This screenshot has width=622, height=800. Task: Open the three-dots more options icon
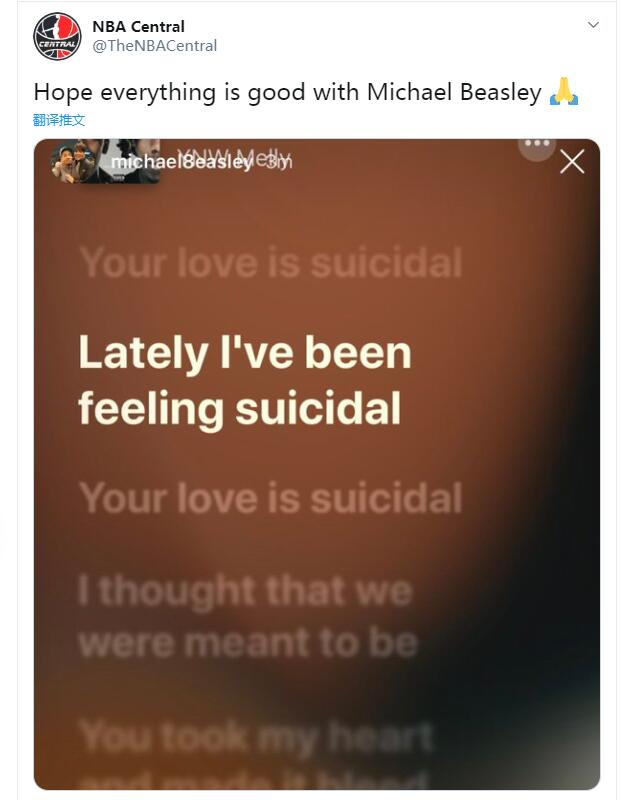point(537,144)
